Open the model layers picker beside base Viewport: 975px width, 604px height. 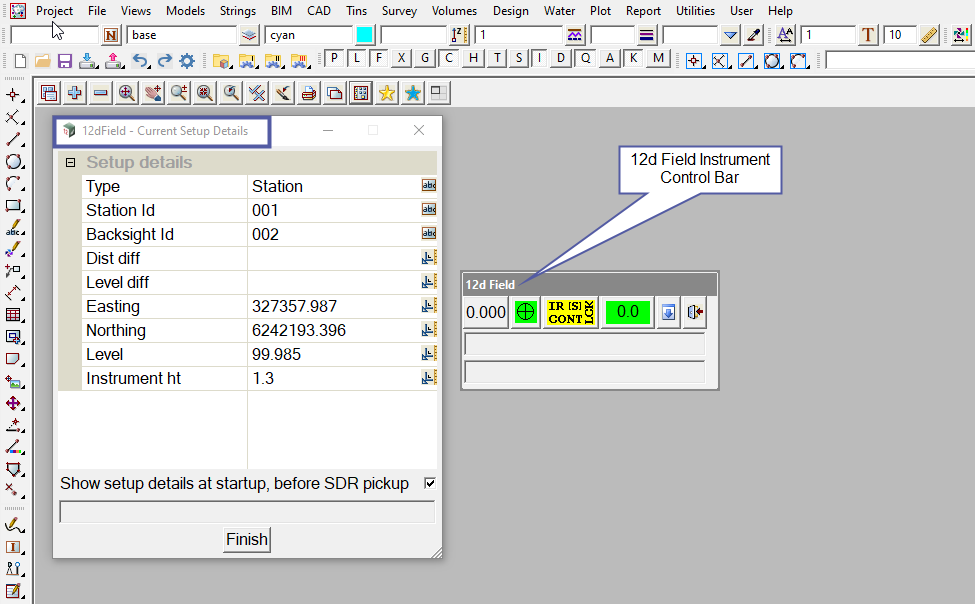[x=249, y=35]
